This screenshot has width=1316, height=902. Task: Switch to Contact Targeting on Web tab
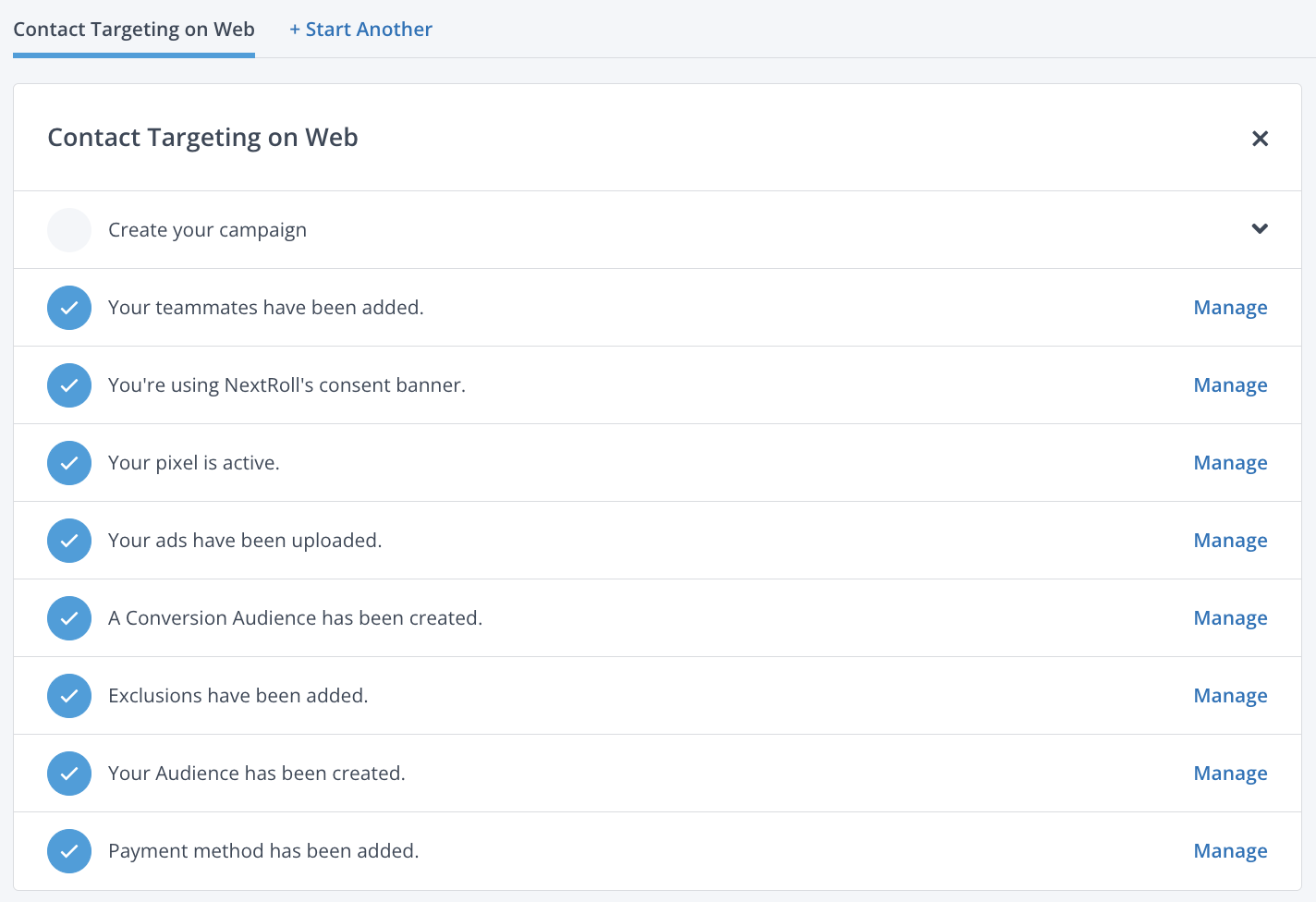(134, 30)
